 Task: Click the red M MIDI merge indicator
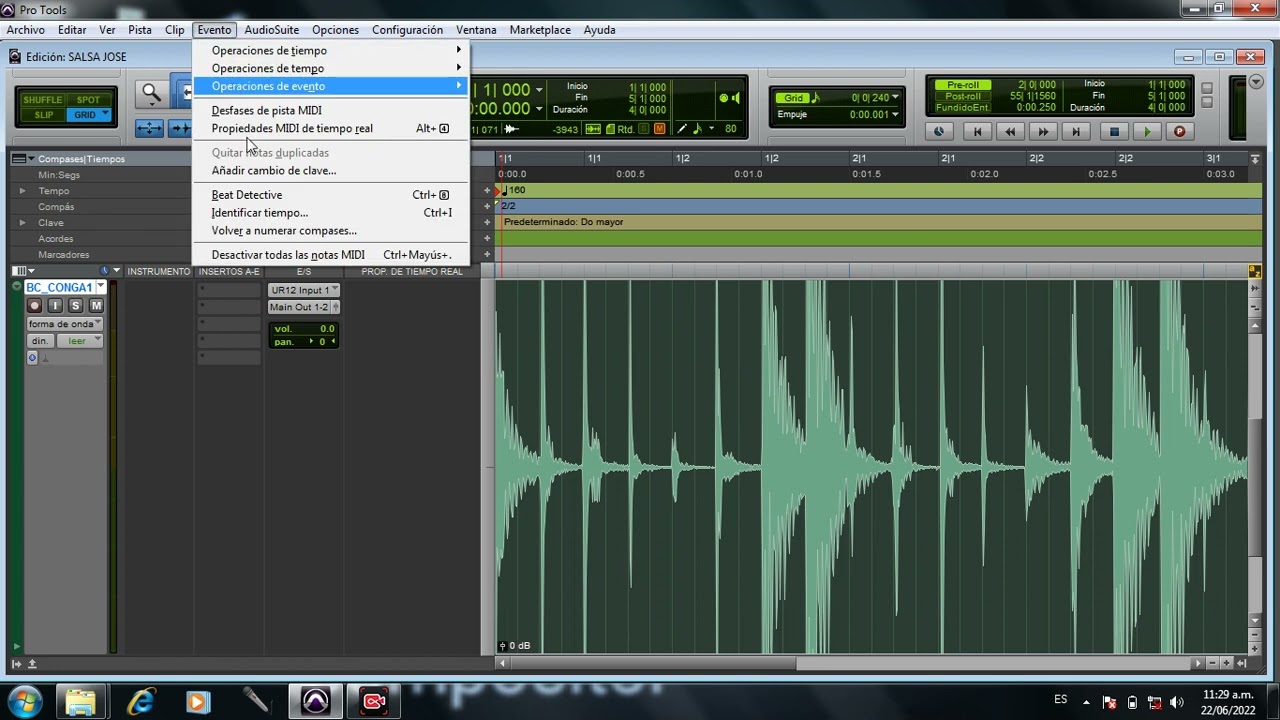(659, 129)
